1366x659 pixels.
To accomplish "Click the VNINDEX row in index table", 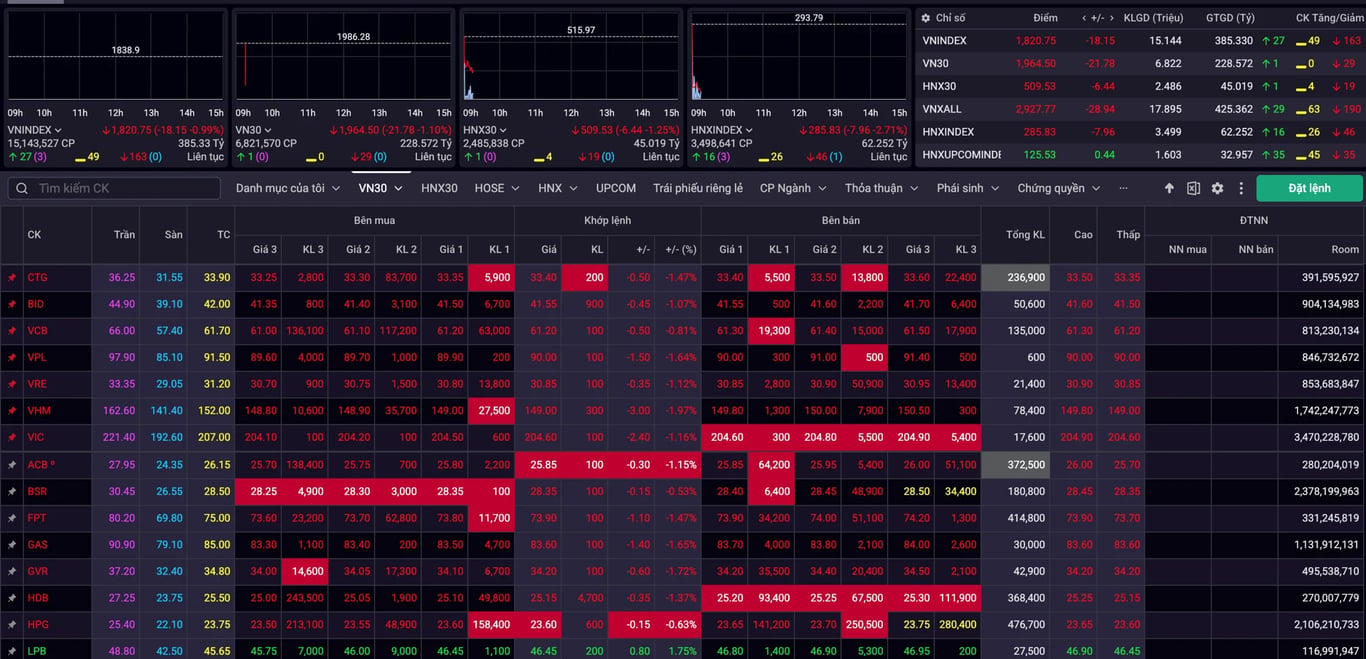I will tap(1140, 41).
